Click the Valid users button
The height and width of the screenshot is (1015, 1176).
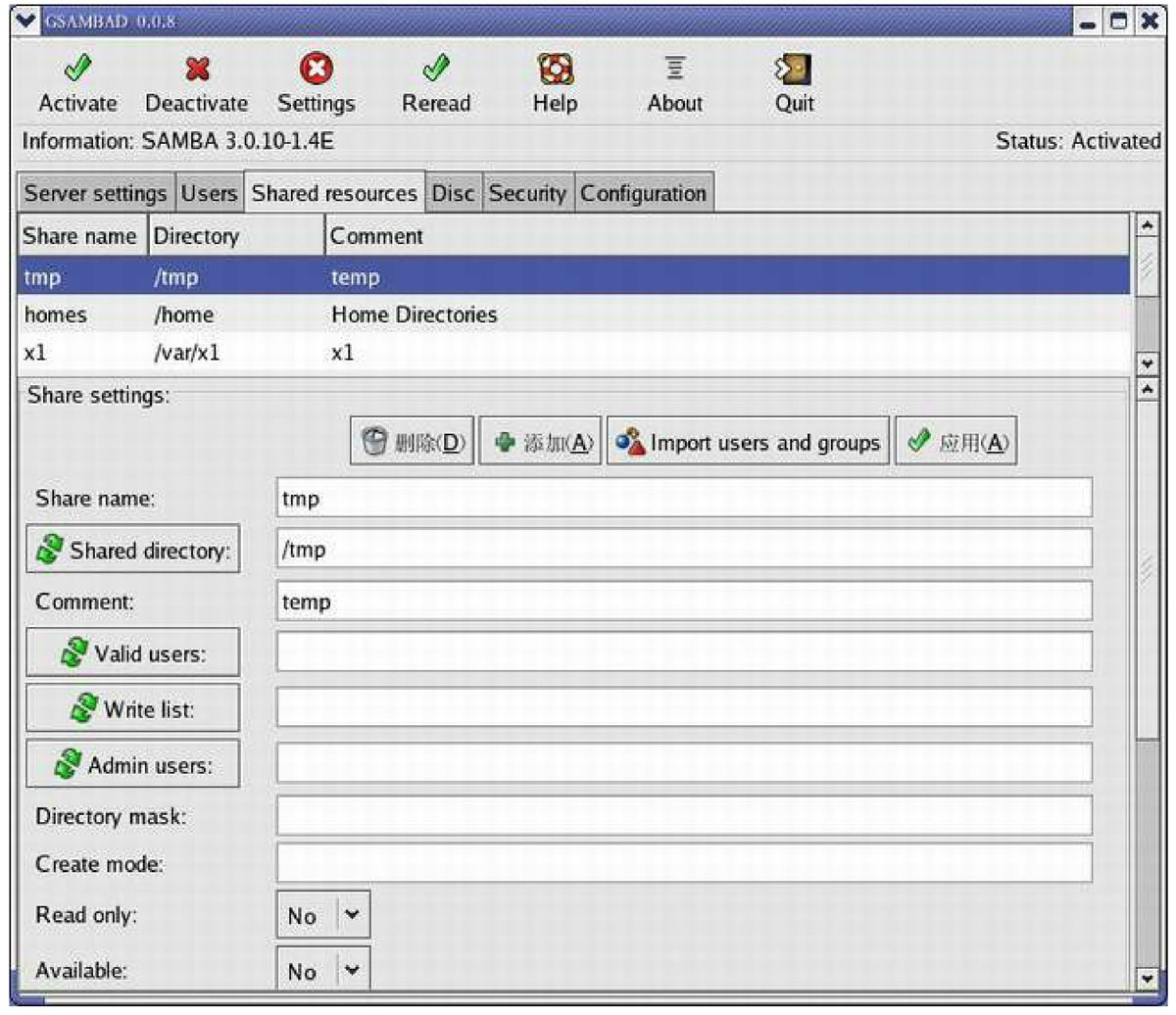[x=132, y=653]
